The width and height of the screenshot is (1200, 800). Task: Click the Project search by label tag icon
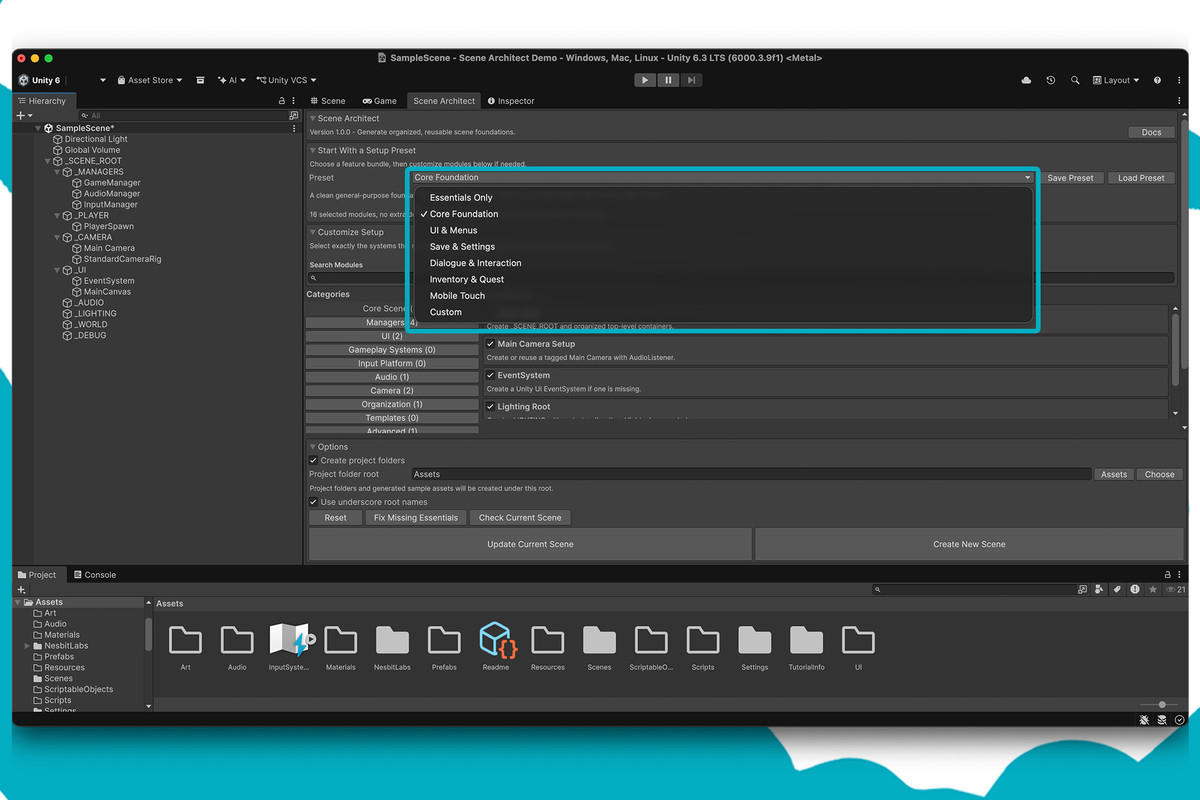(1117, 590)
